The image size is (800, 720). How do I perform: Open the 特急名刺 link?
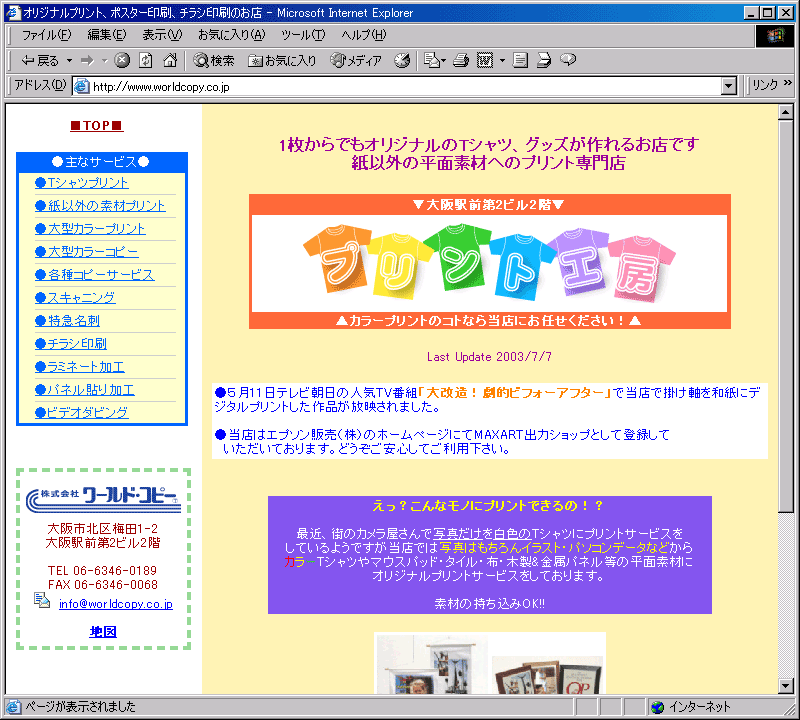tap(67, 320)
